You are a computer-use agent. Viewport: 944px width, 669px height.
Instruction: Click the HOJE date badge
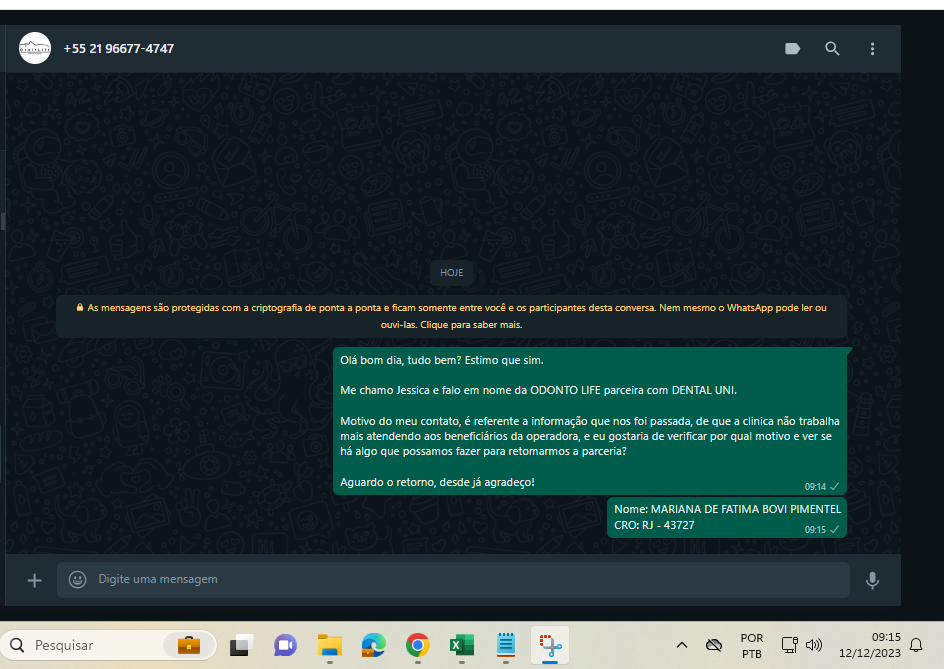click(452, 273)
